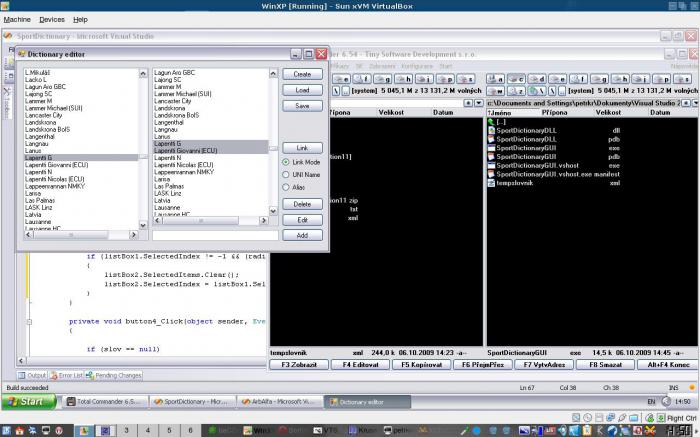Click the right list vertical scrollbar thumb
The width and height of the screenshot is (700, 437).
pos(273,148)
